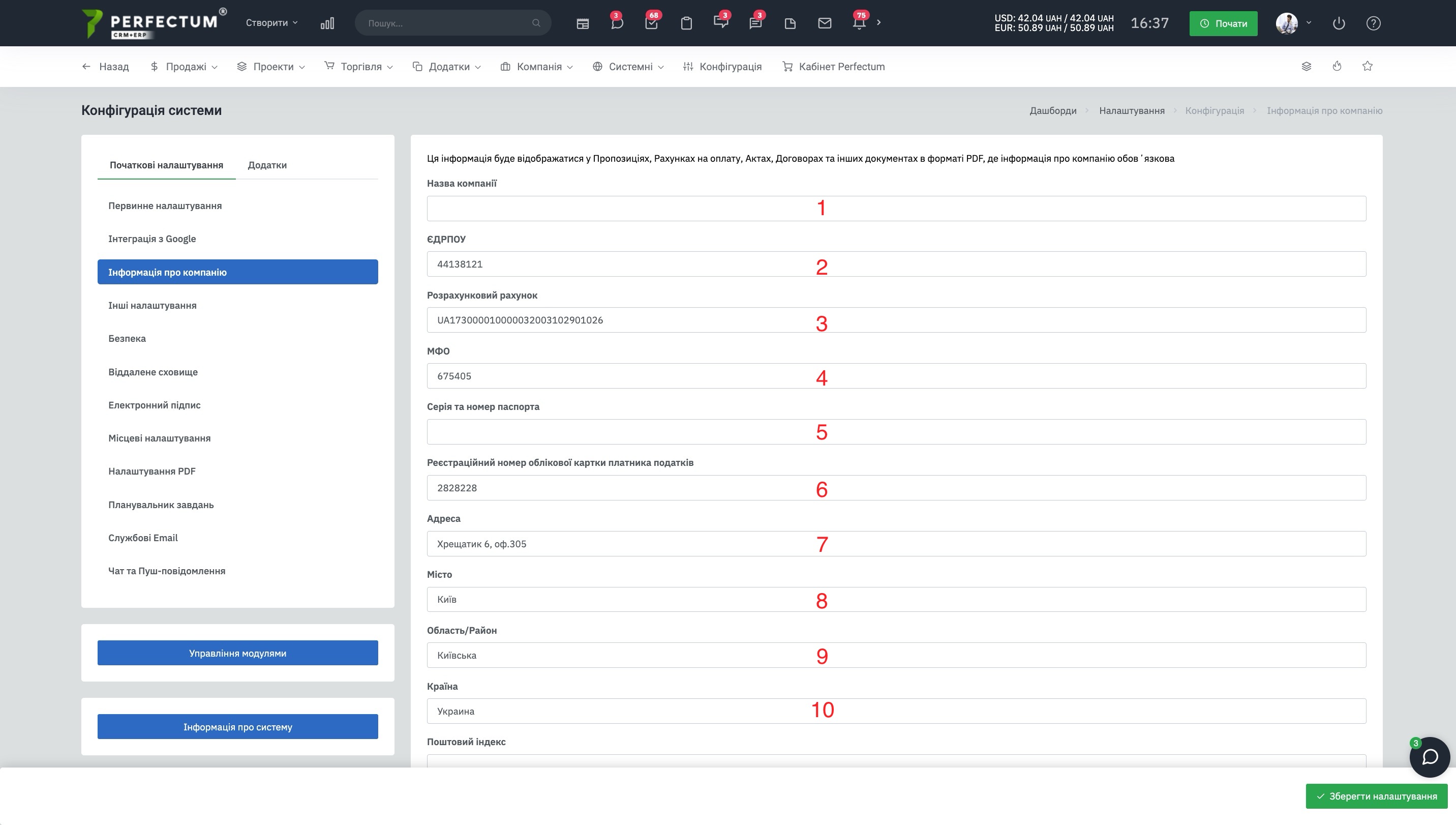The height and width of the screenshot is (825, 1456).
Task: Open the live chat bubble widget
Action: click(x=1430, y=757)
